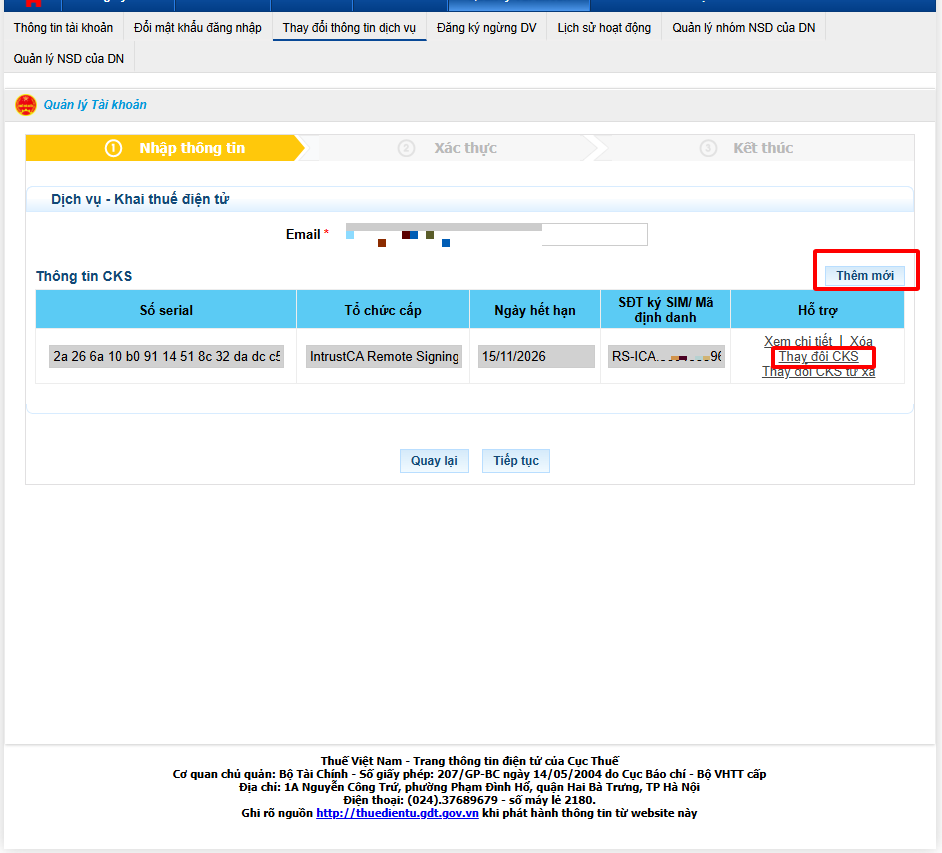Open the thuedientu.gdt.gov.vn footer link
Viewport: 942px width, 853px height.
point(397,813)
